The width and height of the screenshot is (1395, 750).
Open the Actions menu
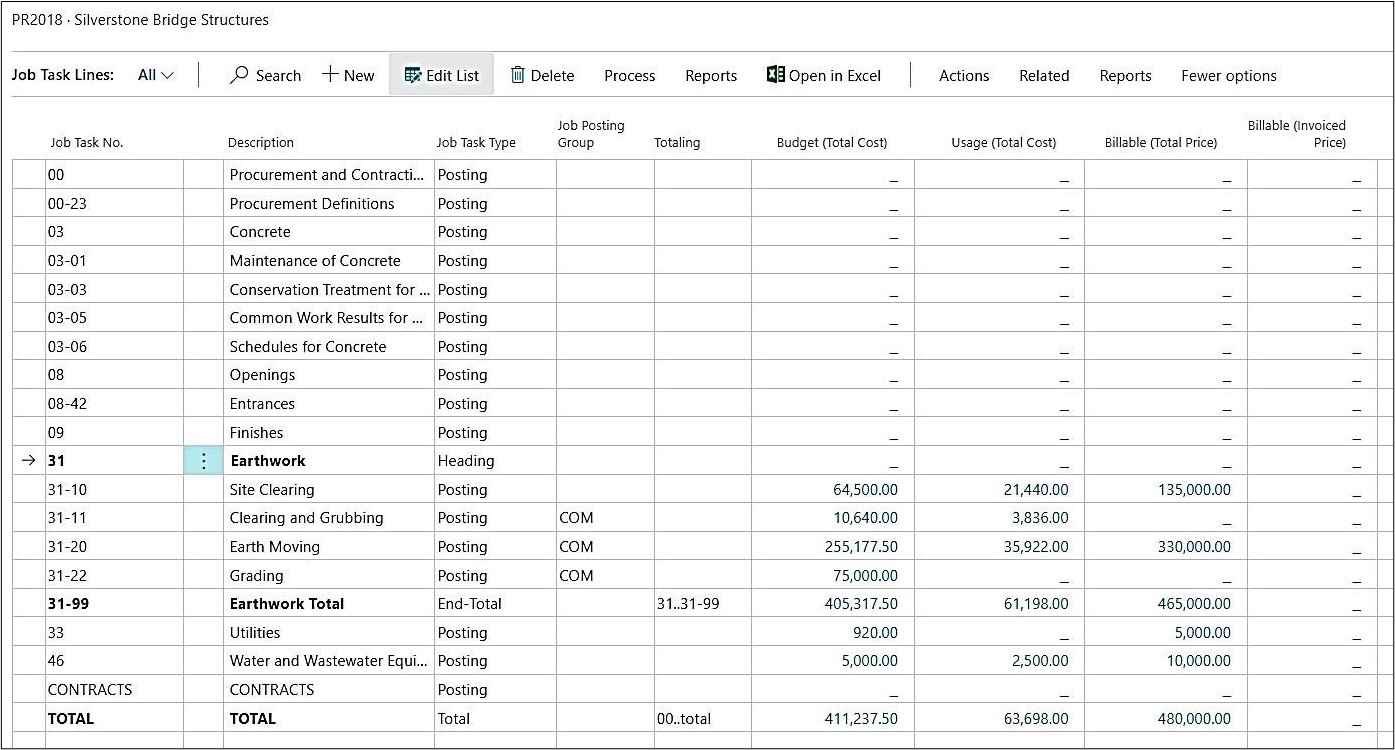pos(963,76)
